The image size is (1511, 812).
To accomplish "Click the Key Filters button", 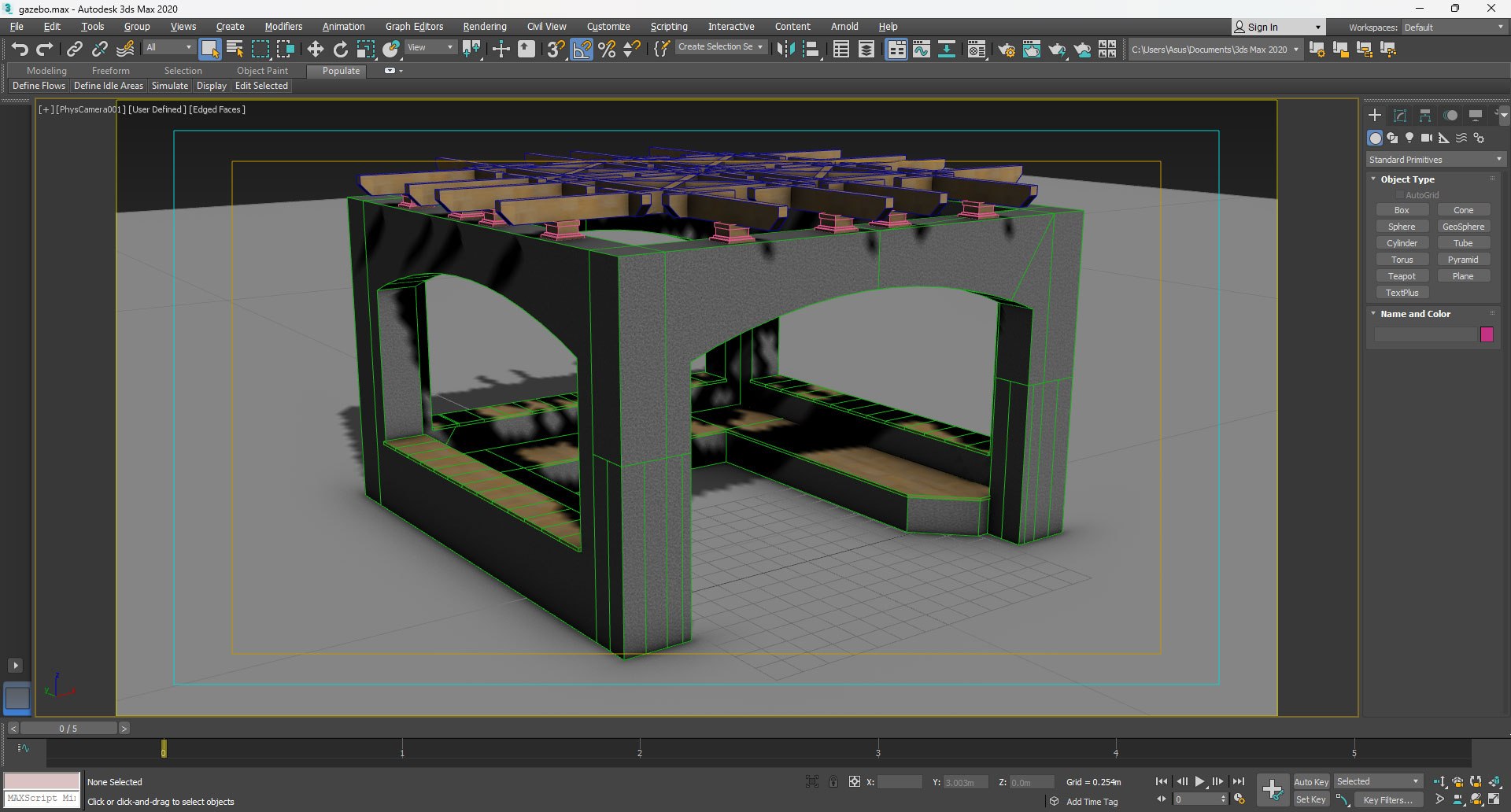I will pos(1387,800).
